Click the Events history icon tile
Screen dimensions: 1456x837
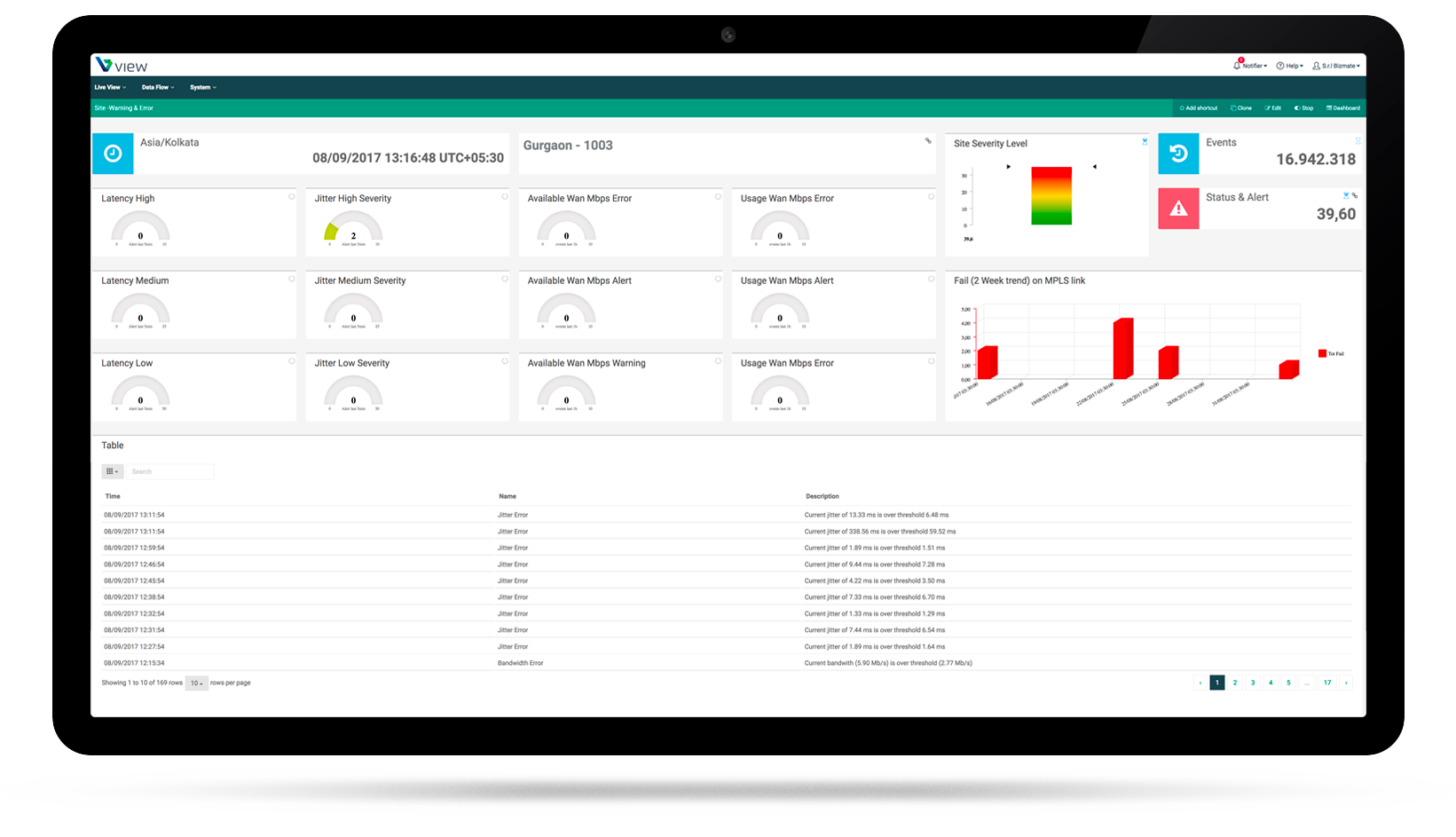pyautogui.click(x=1178, y=154)
